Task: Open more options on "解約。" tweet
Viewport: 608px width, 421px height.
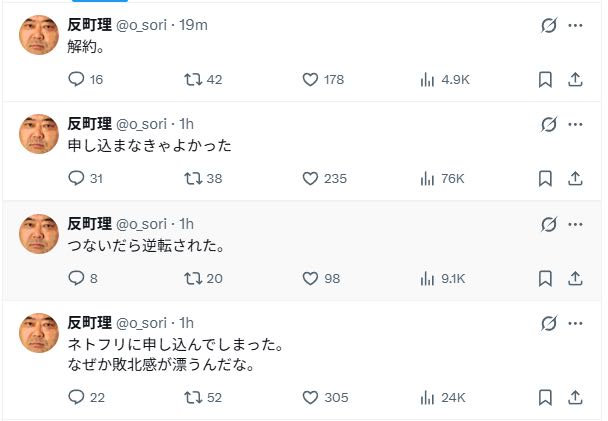Action: pos(575,25)
